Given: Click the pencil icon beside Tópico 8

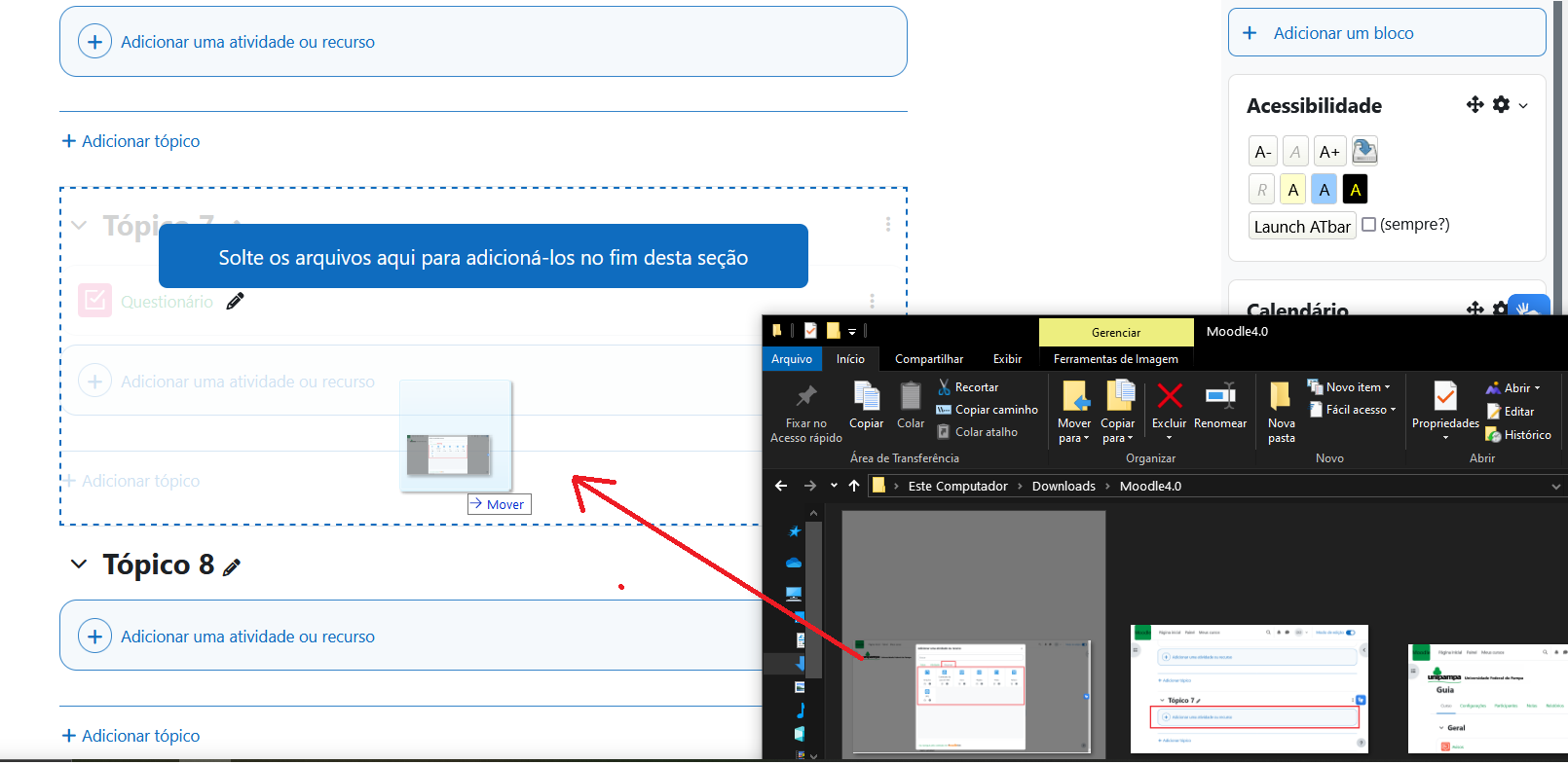Looking at the screenshot, I should pyautogui.click(x=232, y=567).
